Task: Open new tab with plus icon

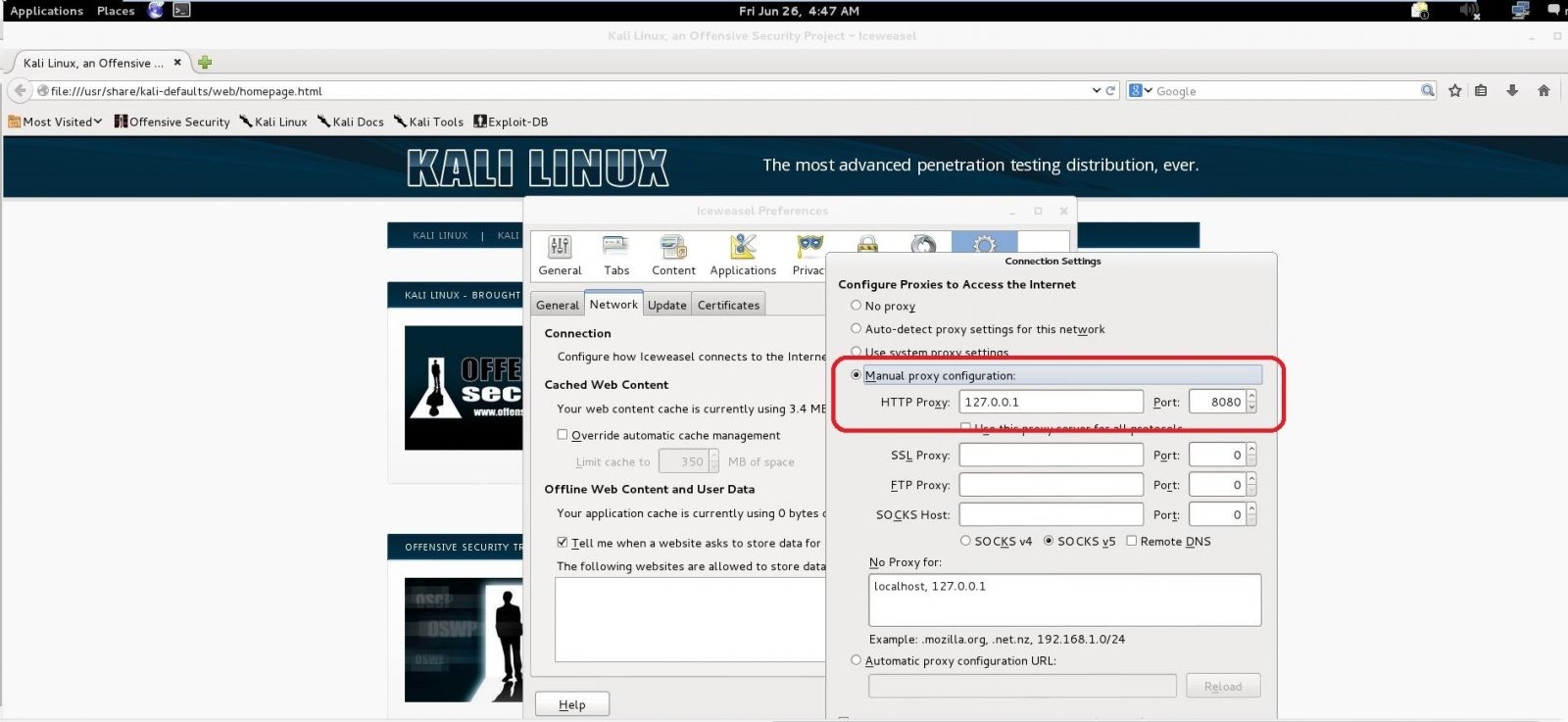Action: pyautogui.click(x=205, y=62)
